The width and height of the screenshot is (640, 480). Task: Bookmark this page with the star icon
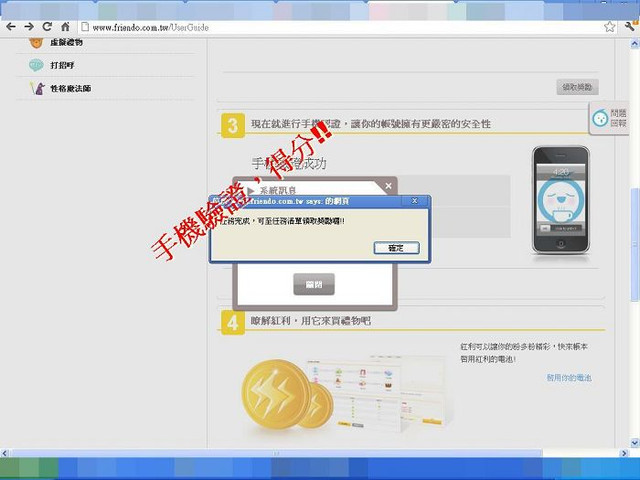[x=609, y=27]
